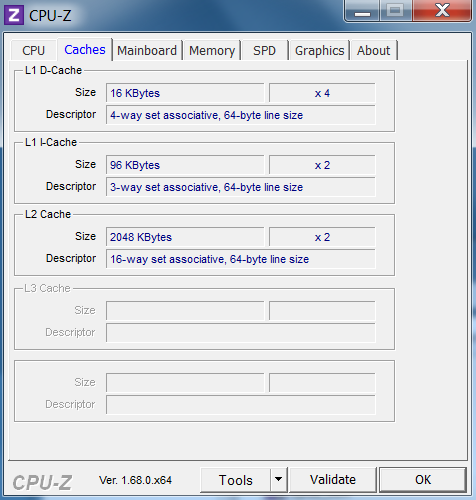Click the L1 D-Cache group label
Screen dimensions: 476x500
(53, 70)
